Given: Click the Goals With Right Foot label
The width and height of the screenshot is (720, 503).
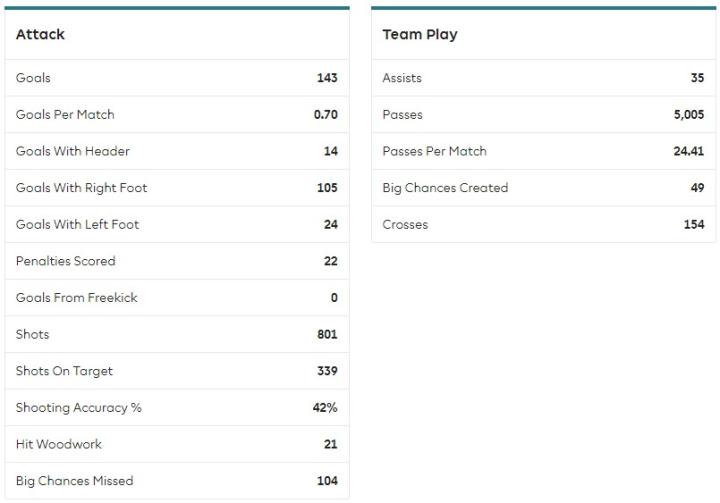Looking at the screenshot, I should (81, 188).
